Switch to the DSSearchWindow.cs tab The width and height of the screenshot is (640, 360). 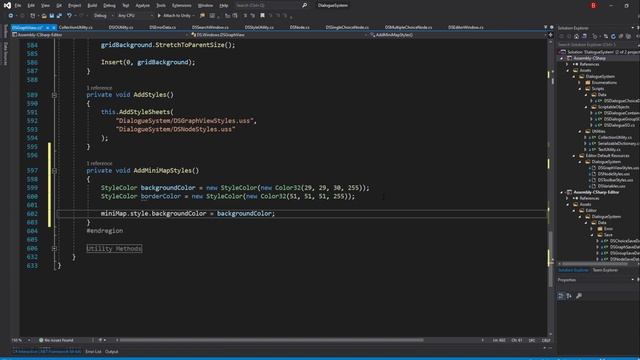point(210,27)
